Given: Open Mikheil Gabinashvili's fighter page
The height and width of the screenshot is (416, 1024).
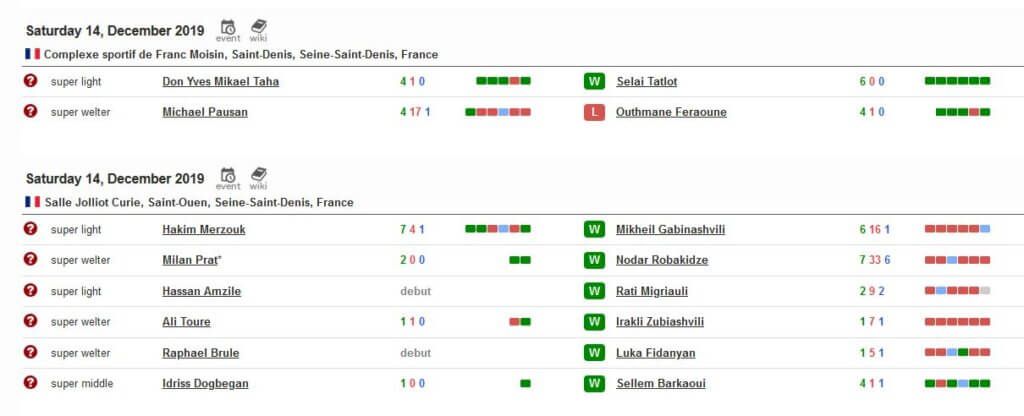Looking at the screenshot, I should tap(670, 230).
